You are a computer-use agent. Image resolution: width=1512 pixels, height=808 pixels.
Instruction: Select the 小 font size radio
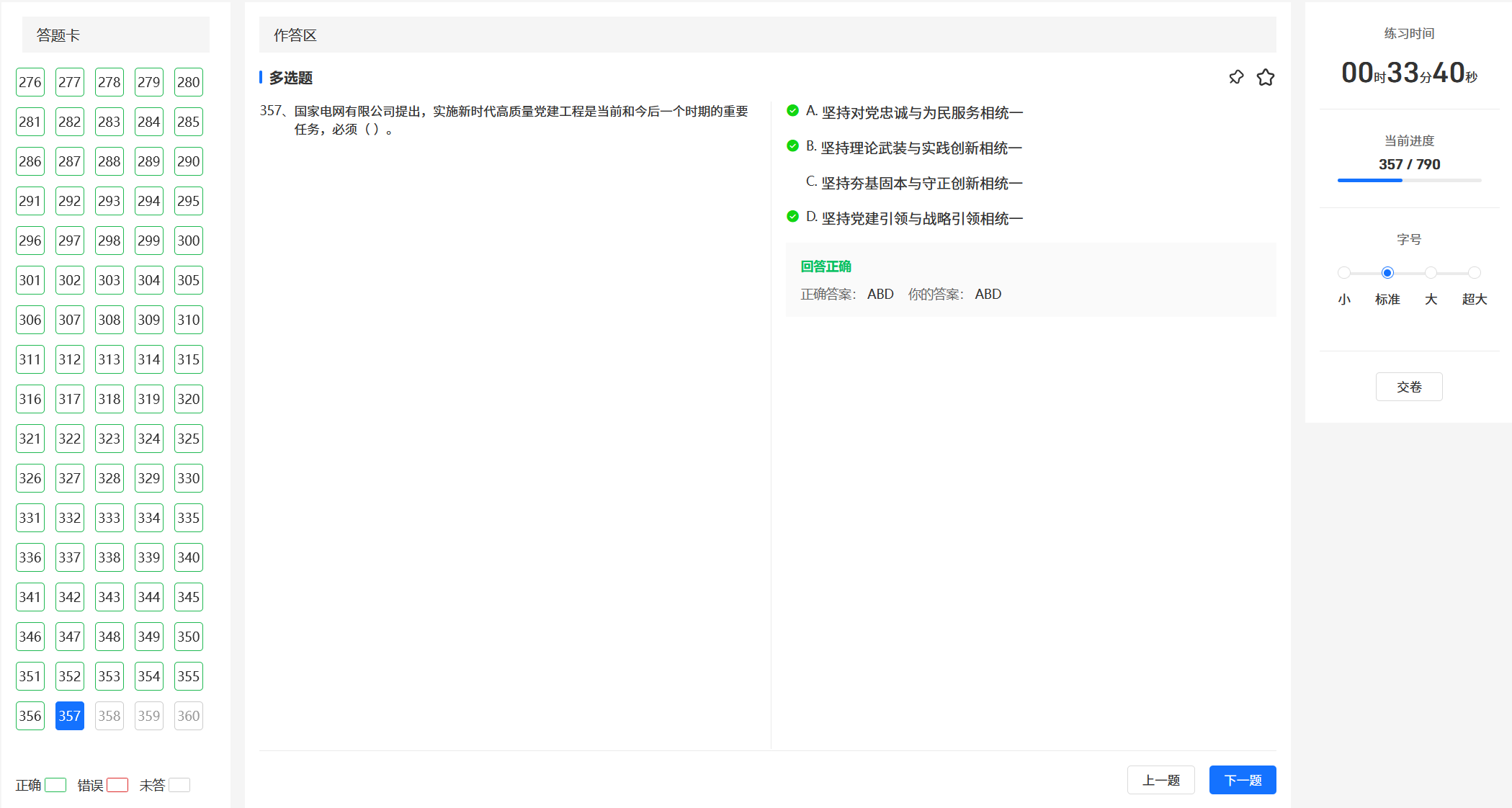pyautogui.click(x=1343, y=273)
